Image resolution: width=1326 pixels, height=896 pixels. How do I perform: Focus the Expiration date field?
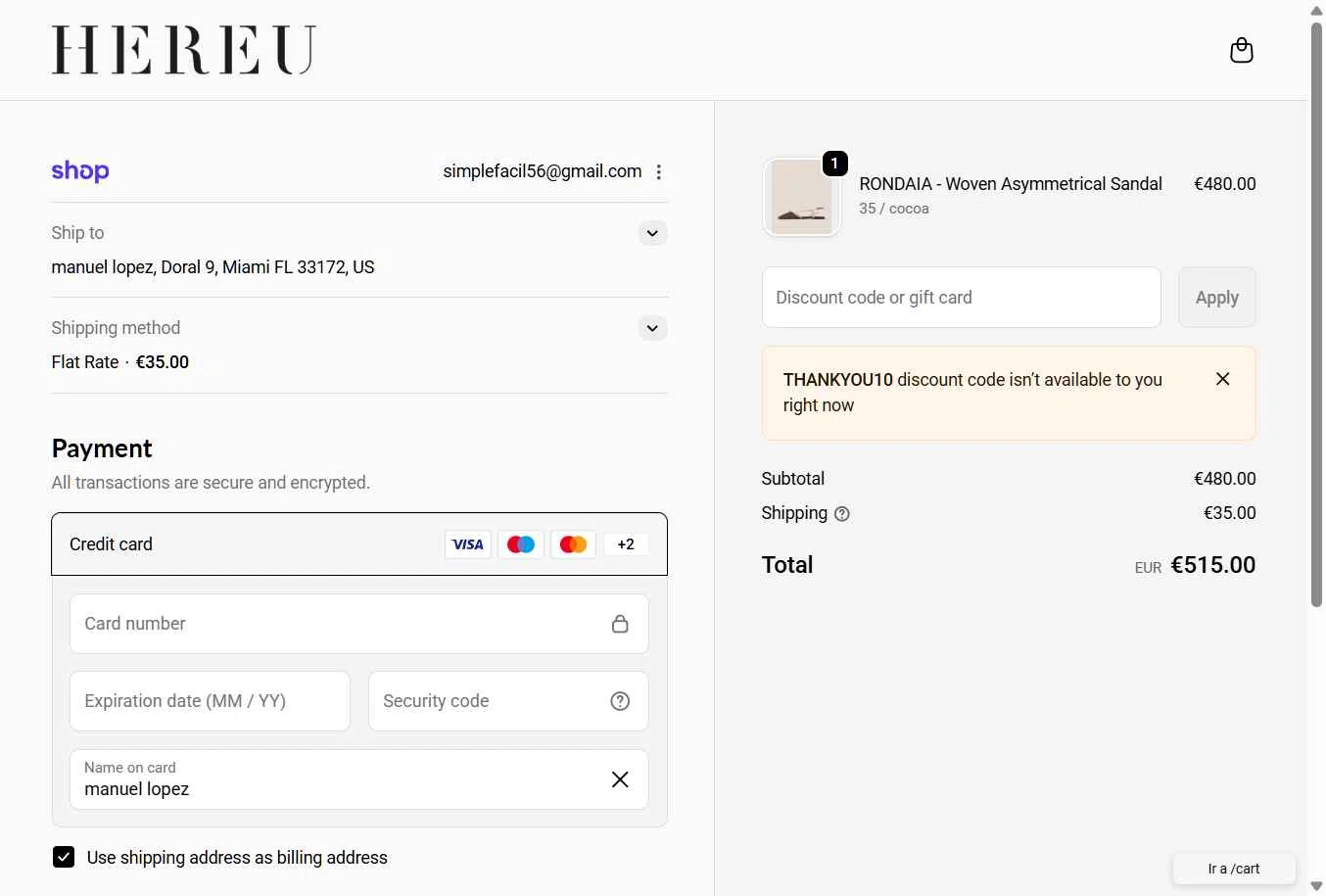pos(210,701)
